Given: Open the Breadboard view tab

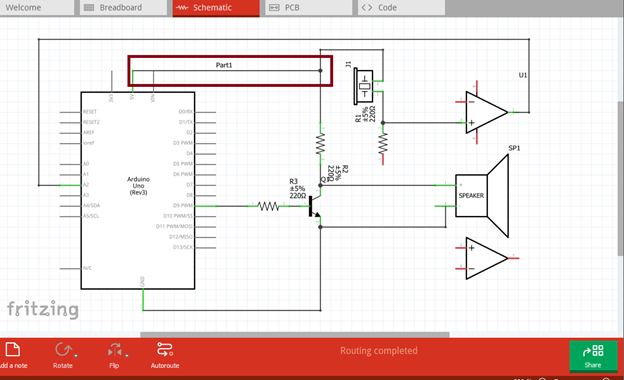Looking at the screenshot, I should point(123,8).
